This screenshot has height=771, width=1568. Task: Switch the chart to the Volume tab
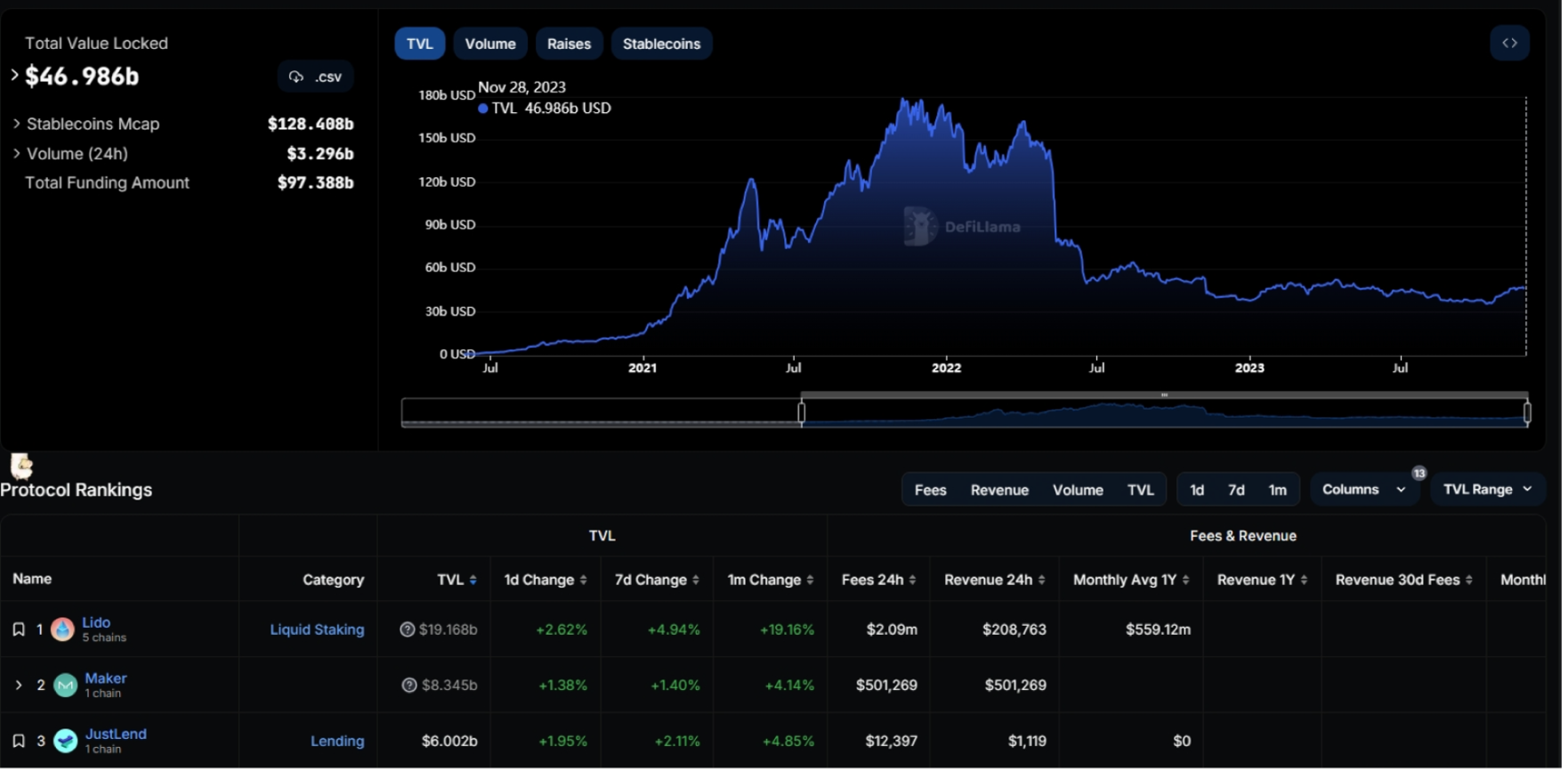click(489, 44)
